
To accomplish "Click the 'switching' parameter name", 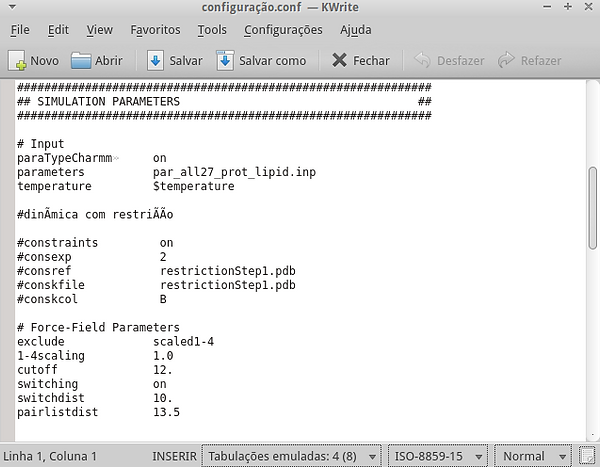I will [x=47, y=384].
